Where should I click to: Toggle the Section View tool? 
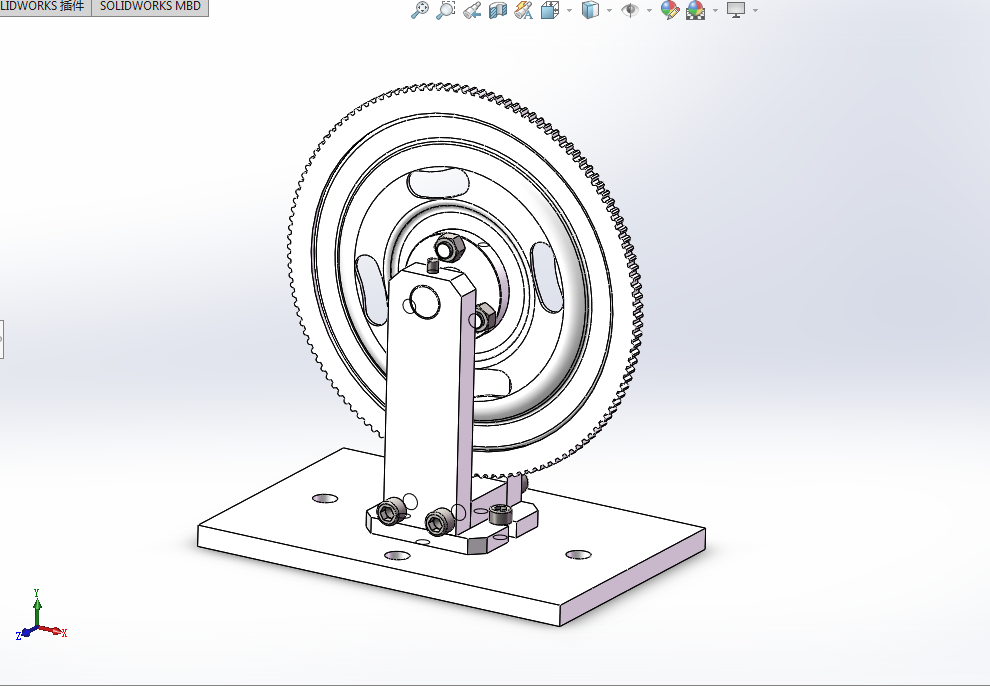498,9
